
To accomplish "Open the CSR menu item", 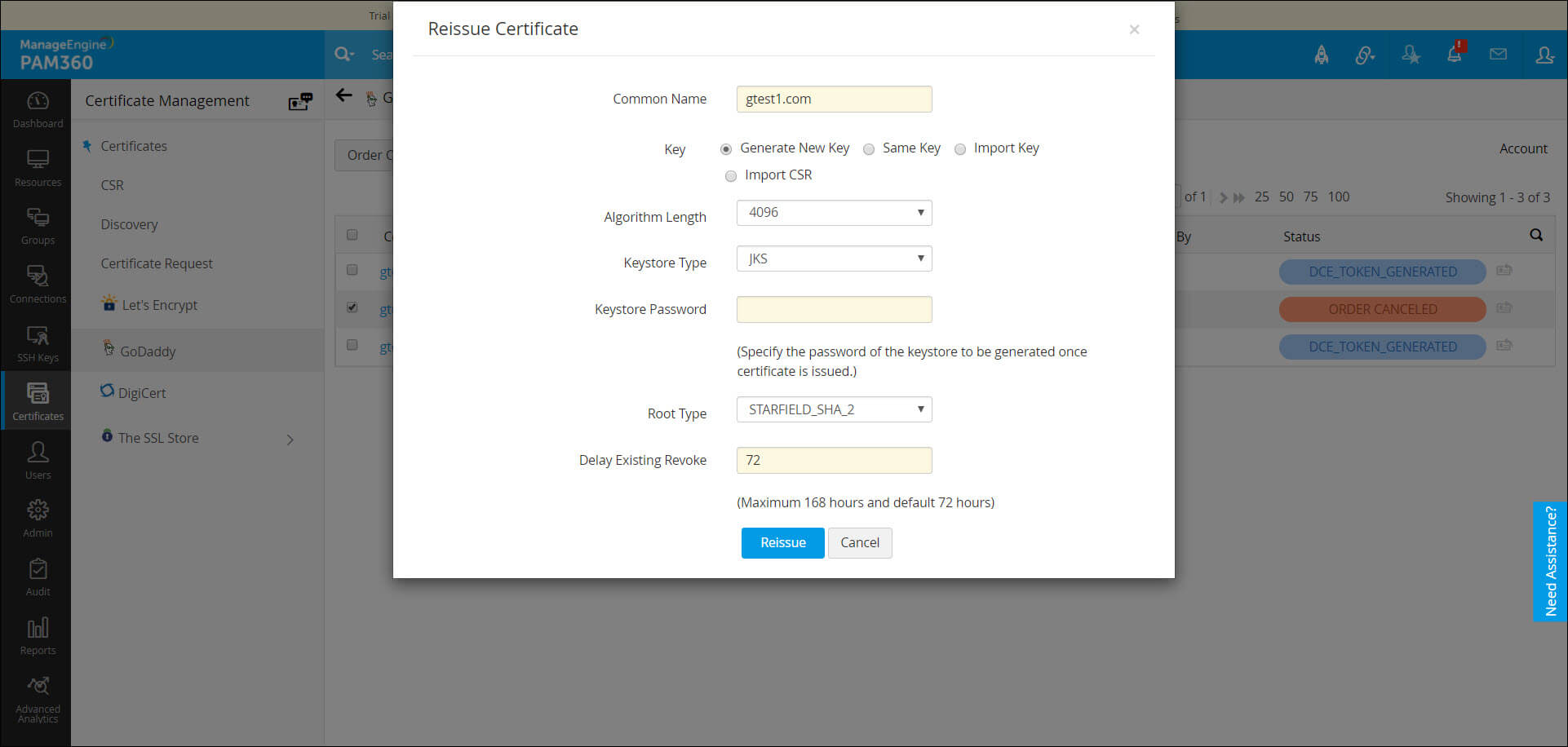I will pyautogui.click(x=113, y=185).
